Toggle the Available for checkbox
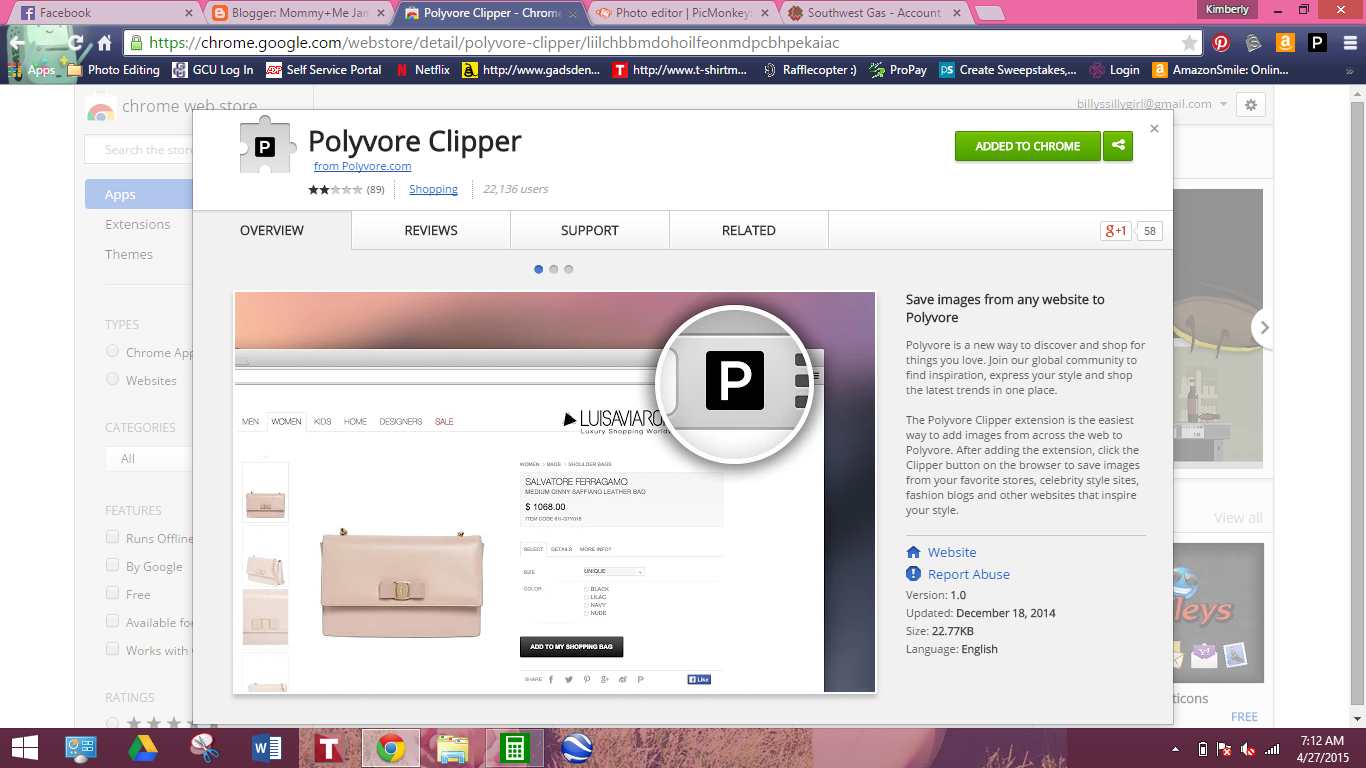The width and height of the screenshot is (1366, 768). [x=113, y=621]
